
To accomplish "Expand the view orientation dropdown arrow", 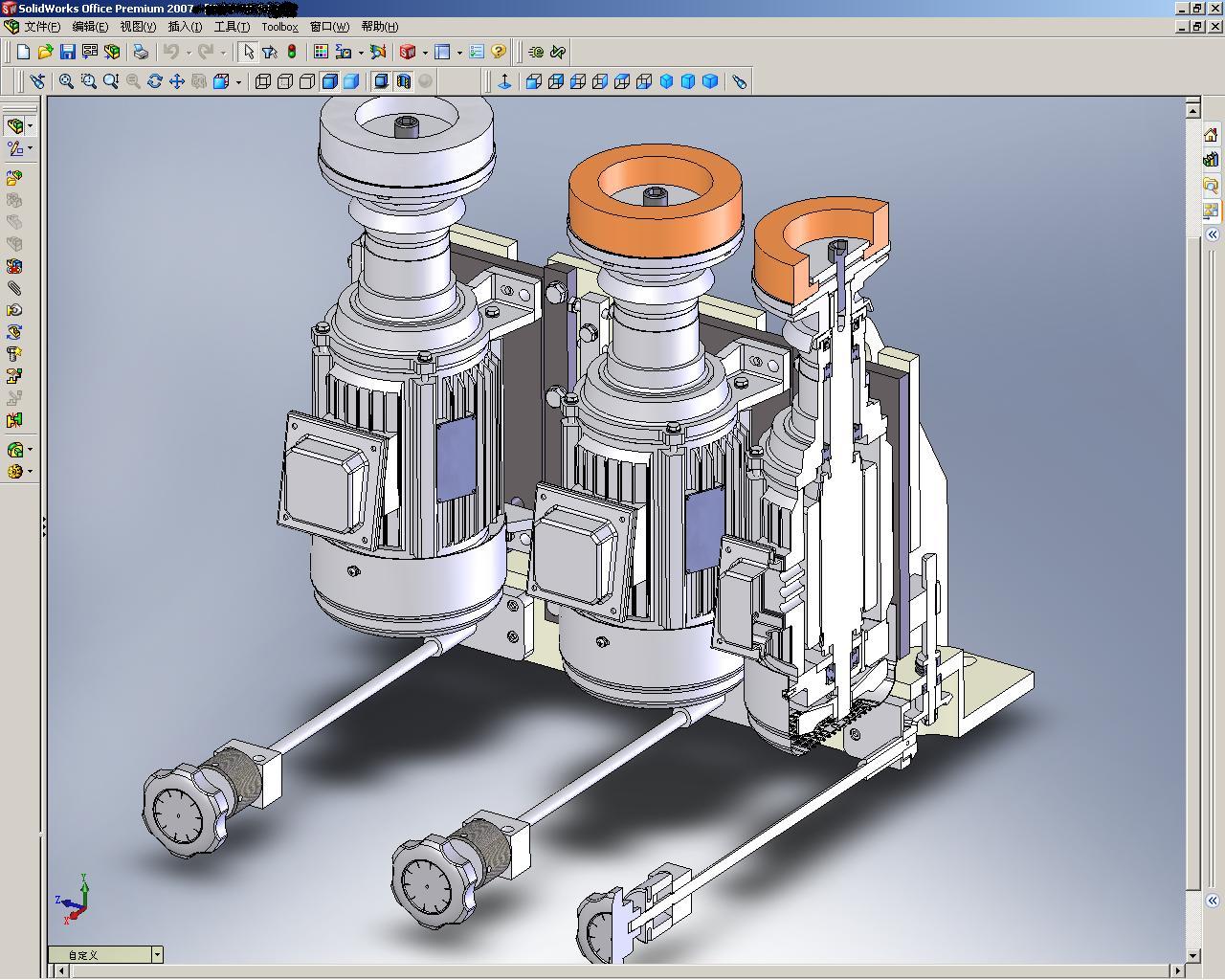I will (238, 82).
